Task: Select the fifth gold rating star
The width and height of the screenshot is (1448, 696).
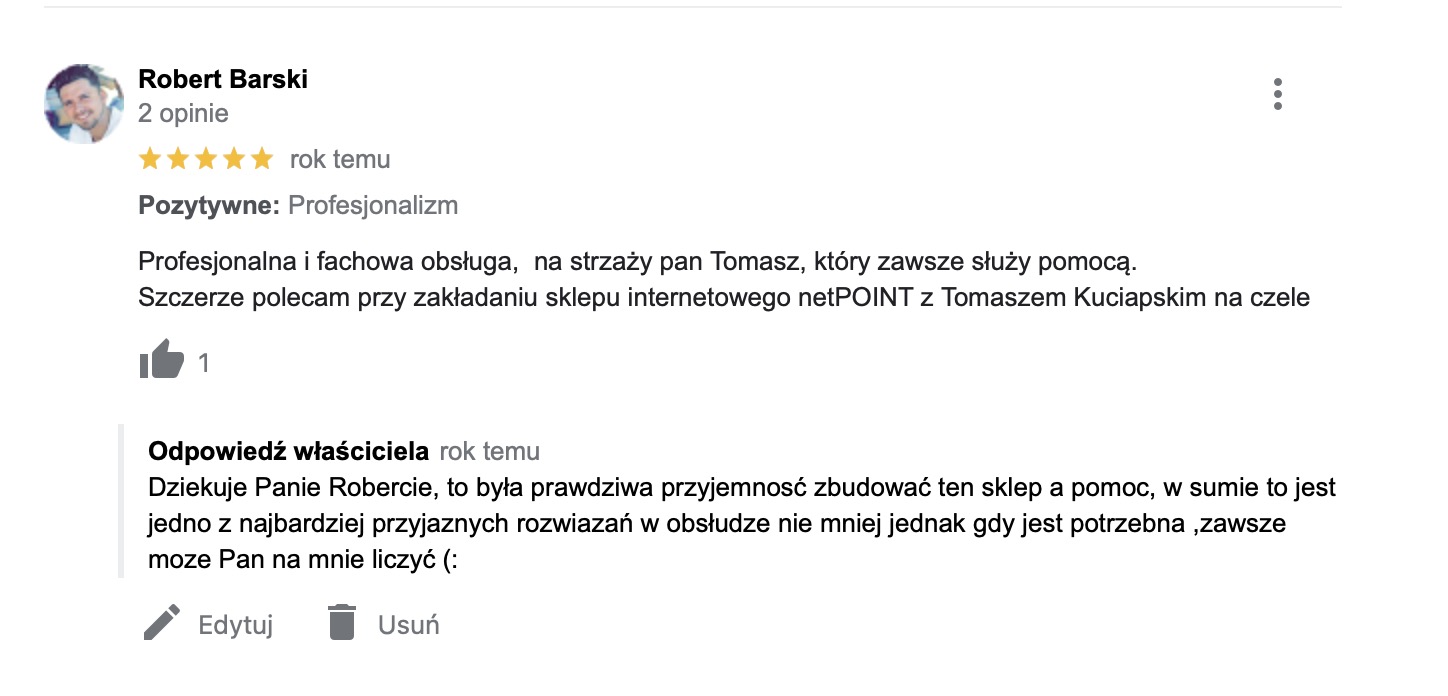Action: [262, 159]
